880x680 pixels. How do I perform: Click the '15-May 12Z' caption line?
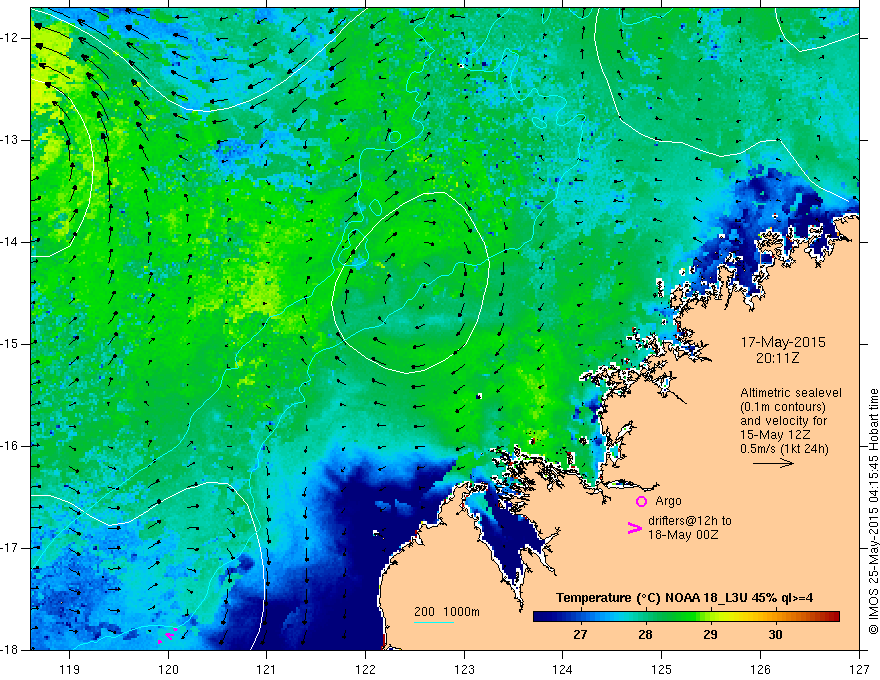click(x=775, y=435)
